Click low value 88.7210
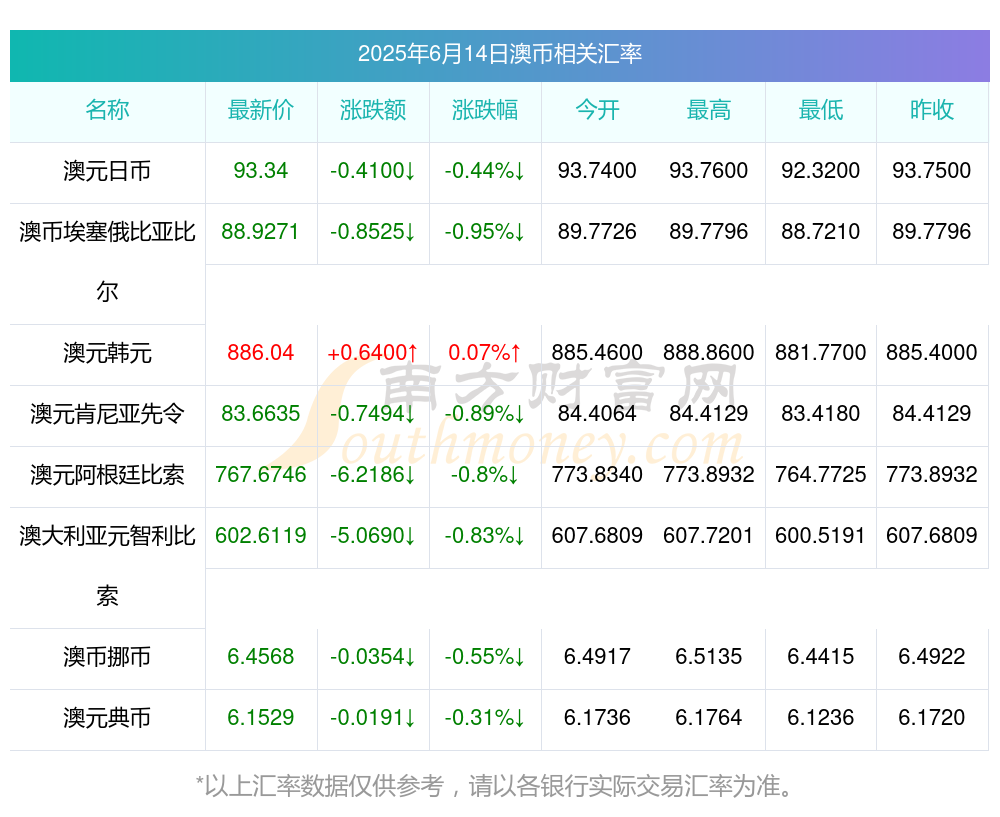 [821, 232]
